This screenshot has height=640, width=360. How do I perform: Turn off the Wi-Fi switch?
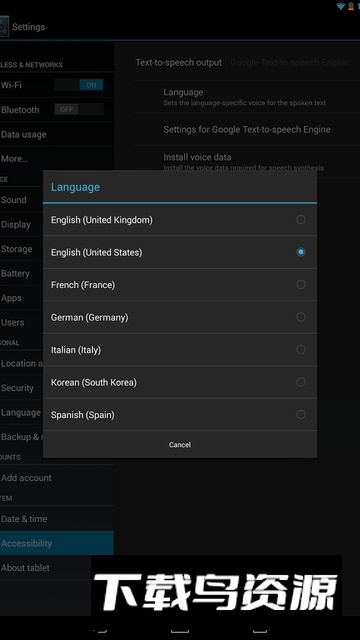pos(79,85)
